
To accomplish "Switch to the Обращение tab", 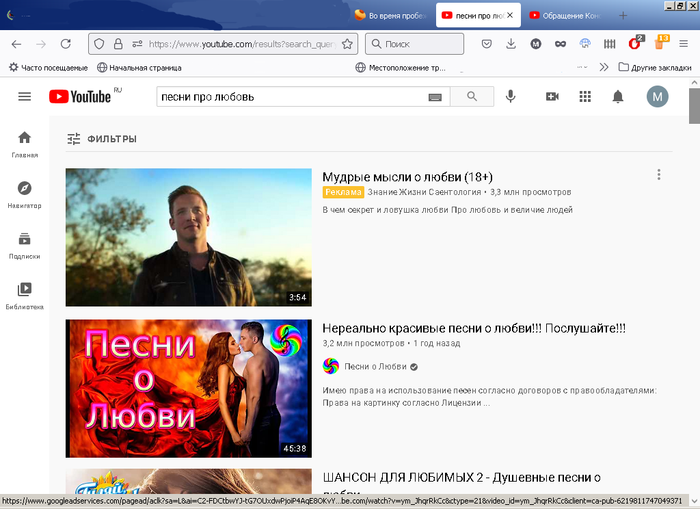I will tap(565, 15).
